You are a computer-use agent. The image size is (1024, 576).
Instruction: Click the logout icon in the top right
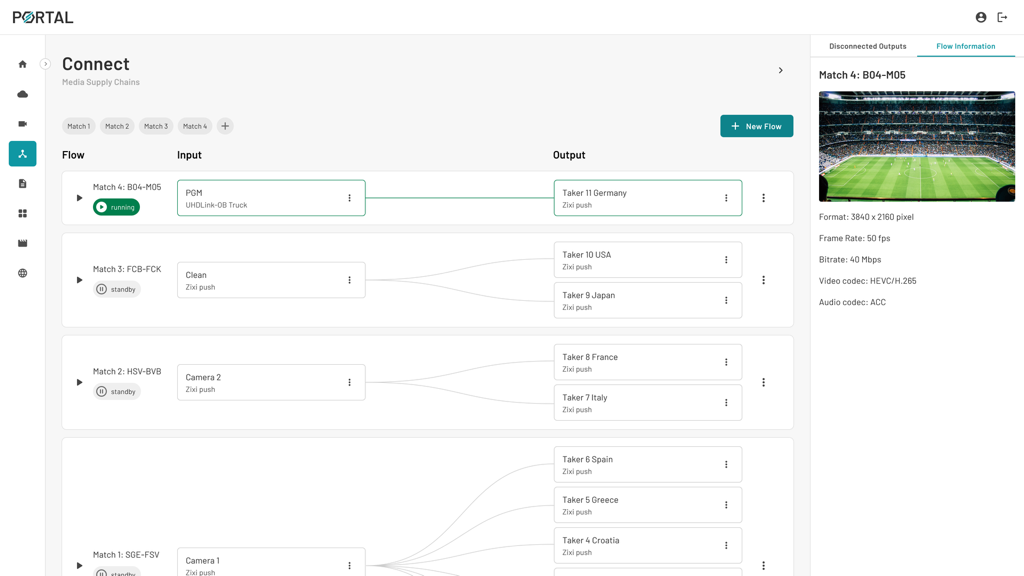coord(1002,17)
